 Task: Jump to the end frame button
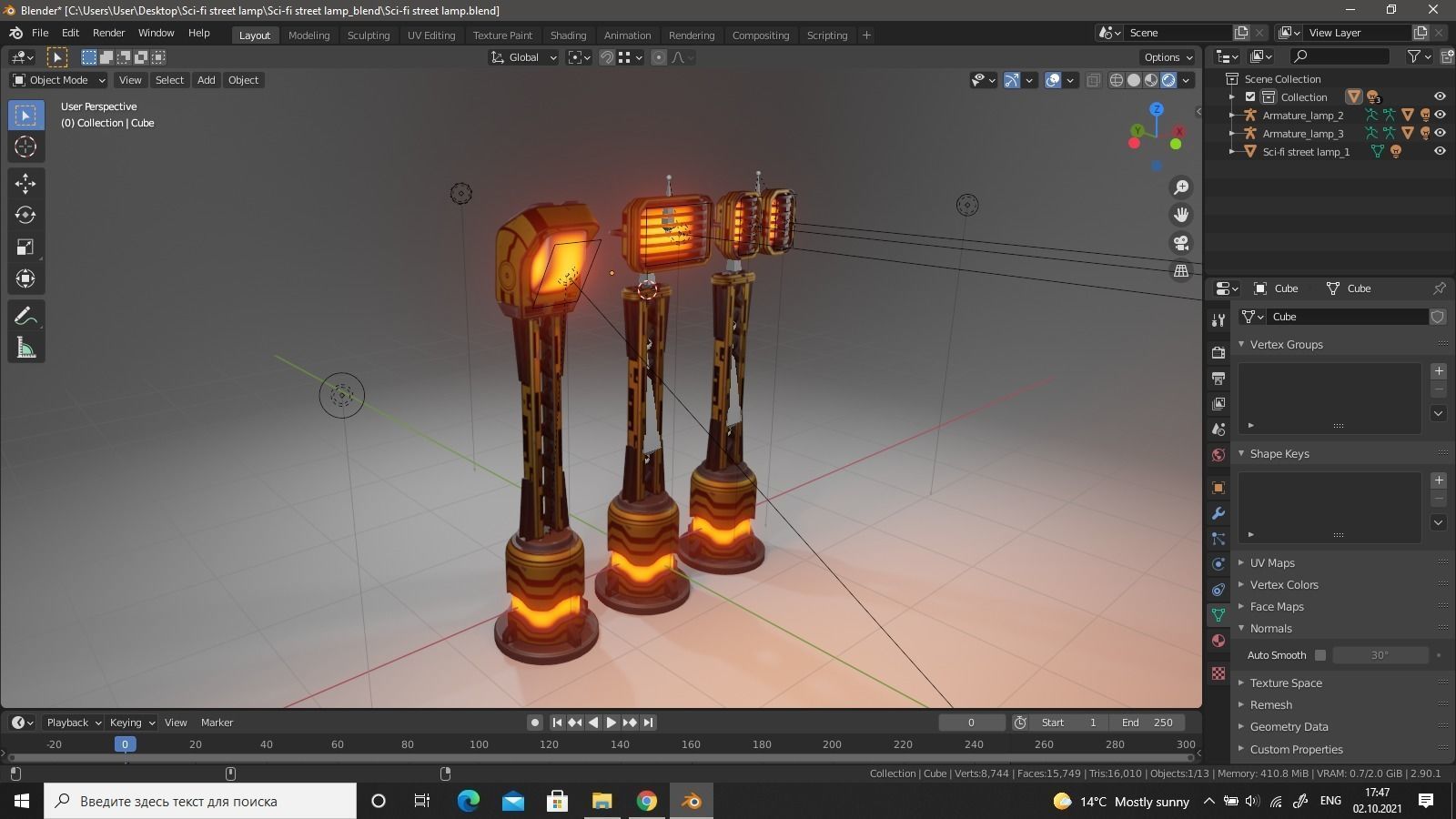click(648, 723)
